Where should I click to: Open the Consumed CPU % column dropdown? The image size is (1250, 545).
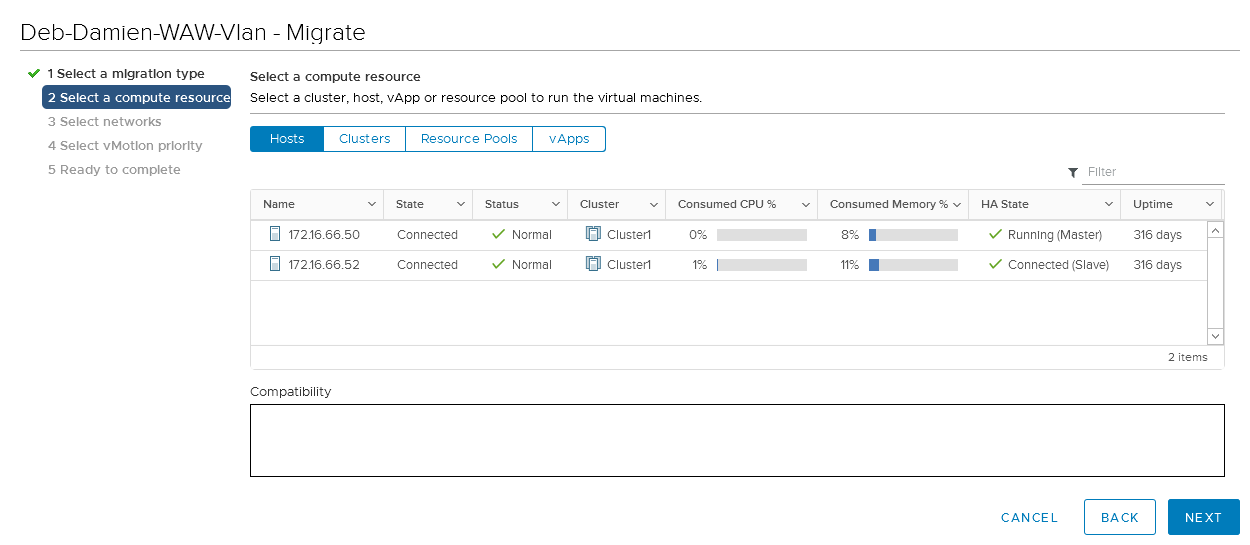[805, 204]
